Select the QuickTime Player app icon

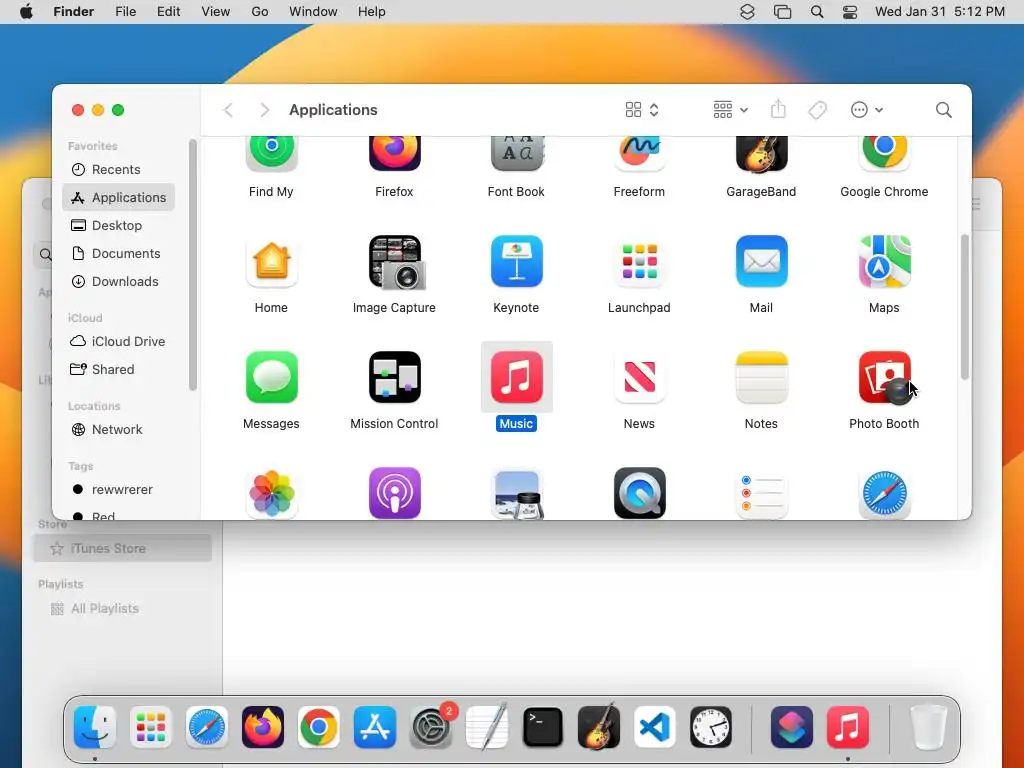point(639,493)
